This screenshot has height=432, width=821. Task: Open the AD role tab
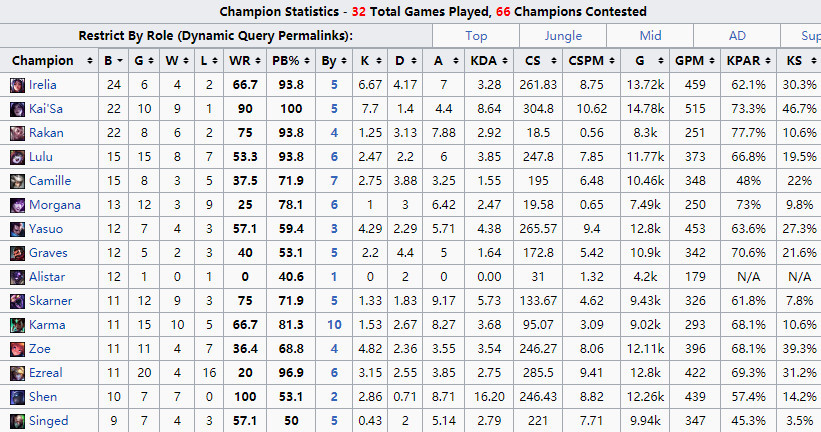(733, 35)
